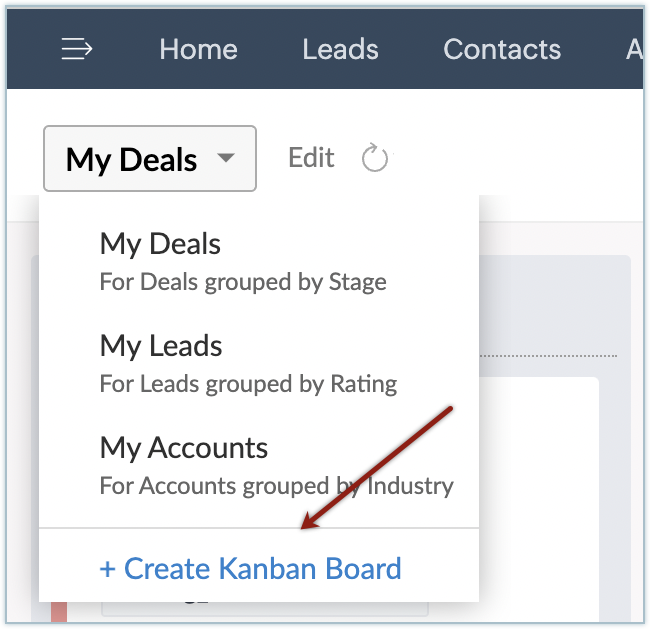Click the white kanban card behind the dropdown
Image resolution: width=650 pixels, height=629 pixels.
(540, 450)
